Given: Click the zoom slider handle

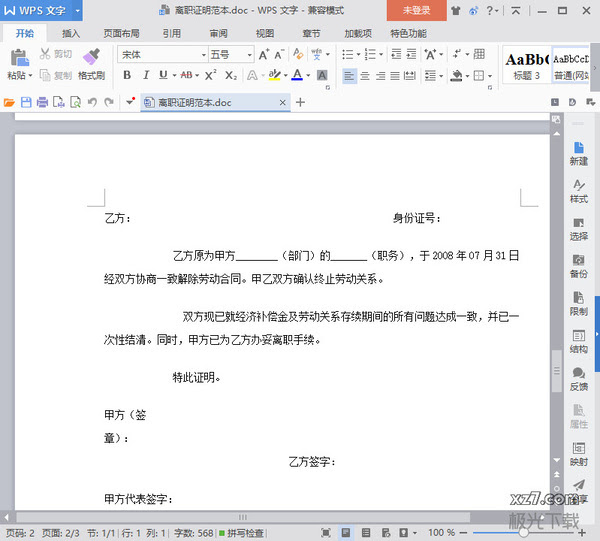Looking at the screenshot, I should pos(523,533).
